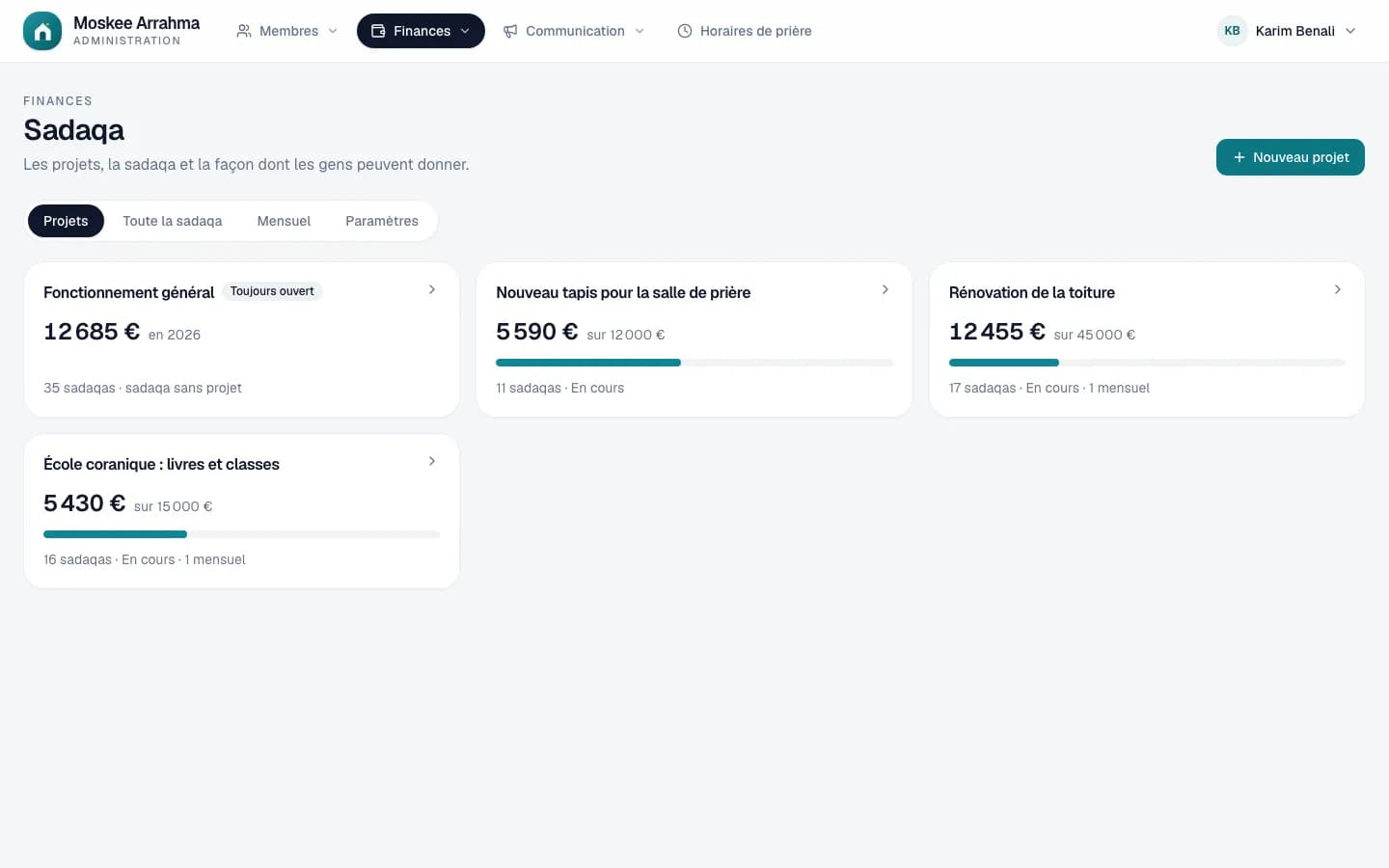Click the École coranique progress bar
The height and width of the screenshot is (868, 1389).
[x=241, y=534]
